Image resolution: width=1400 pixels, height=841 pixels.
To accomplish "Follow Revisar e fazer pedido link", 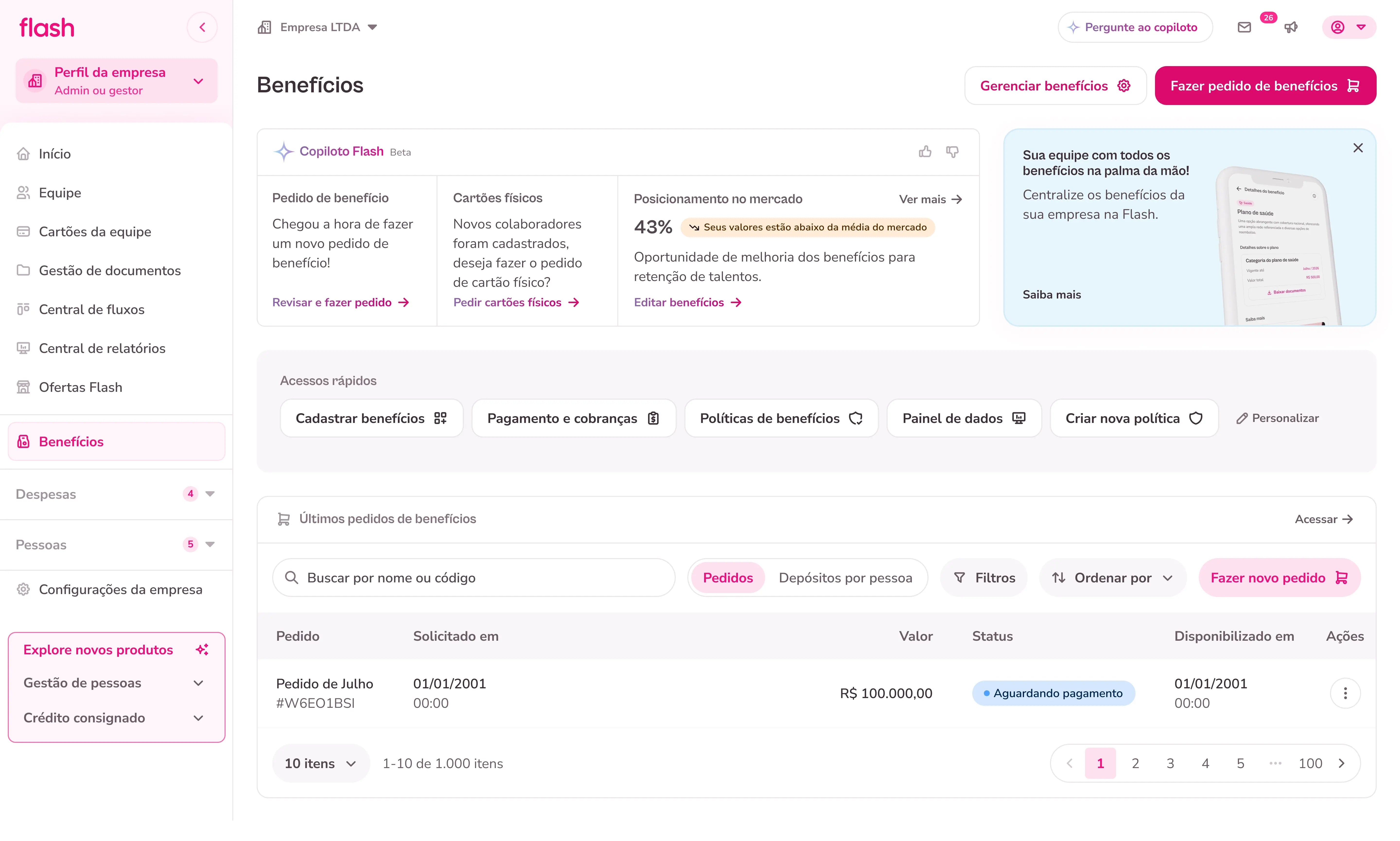I will point(341,302).
